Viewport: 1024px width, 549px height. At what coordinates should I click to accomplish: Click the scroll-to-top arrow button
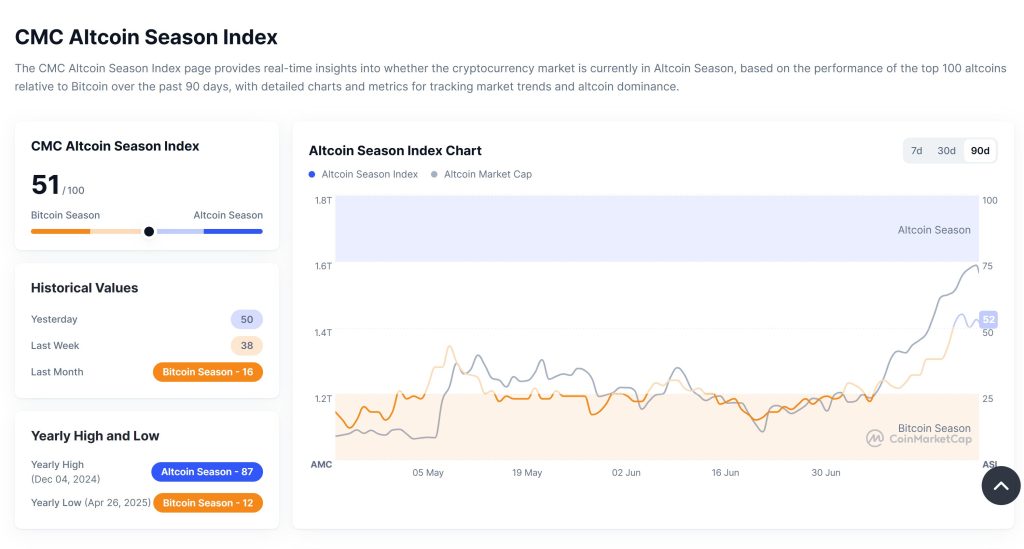click(1001, 486)
